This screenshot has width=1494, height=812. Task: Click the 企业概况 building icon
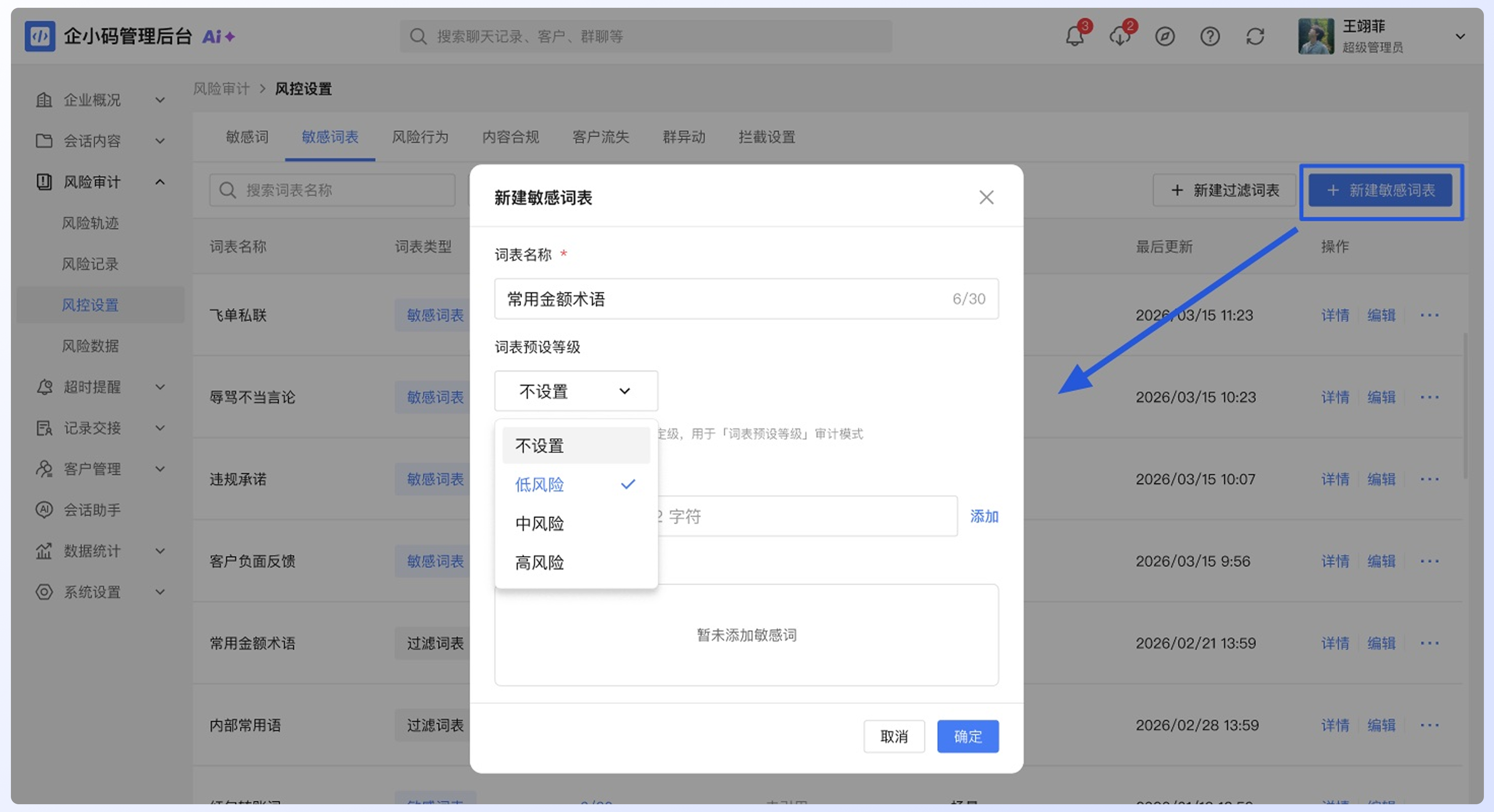pos(44,100)
